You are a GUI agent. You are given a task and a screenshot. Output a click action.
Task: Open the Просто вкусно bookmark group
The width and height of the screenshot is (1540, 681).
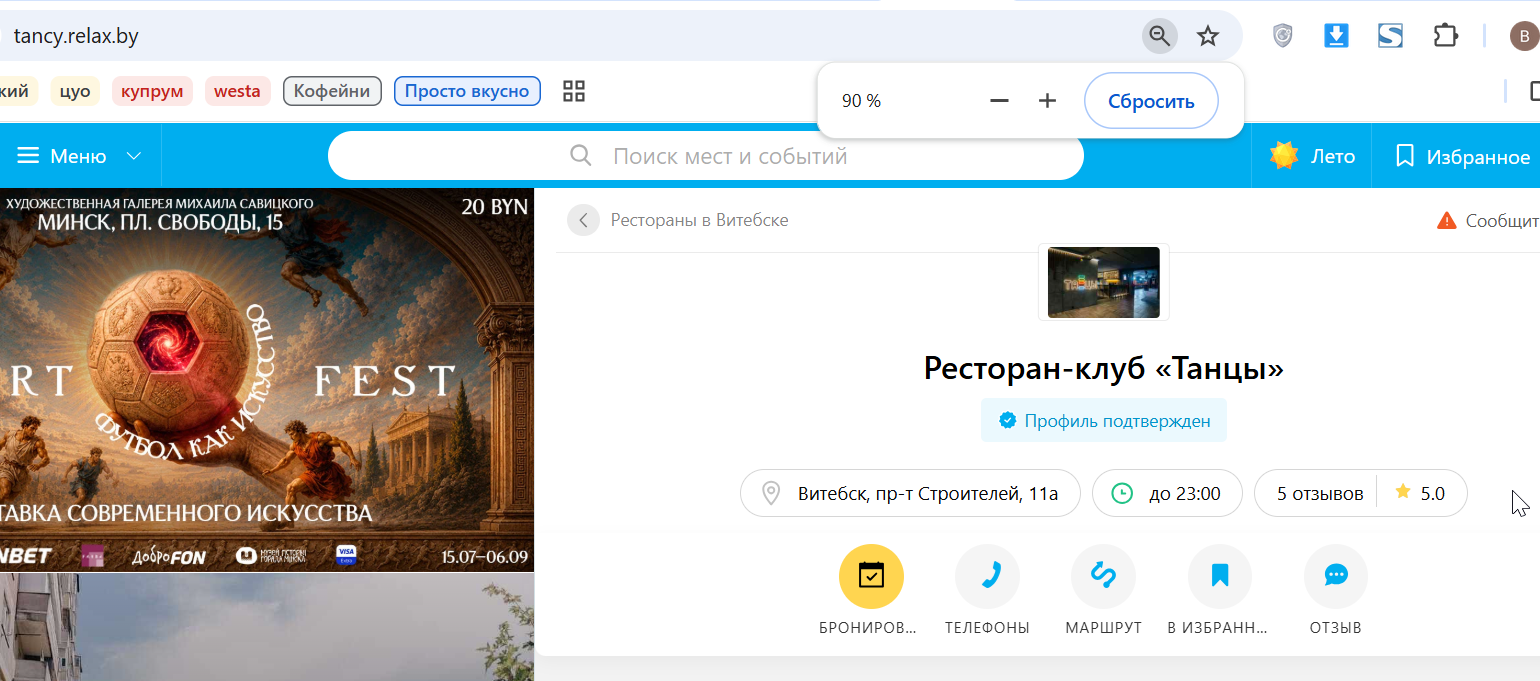[467, 91]
